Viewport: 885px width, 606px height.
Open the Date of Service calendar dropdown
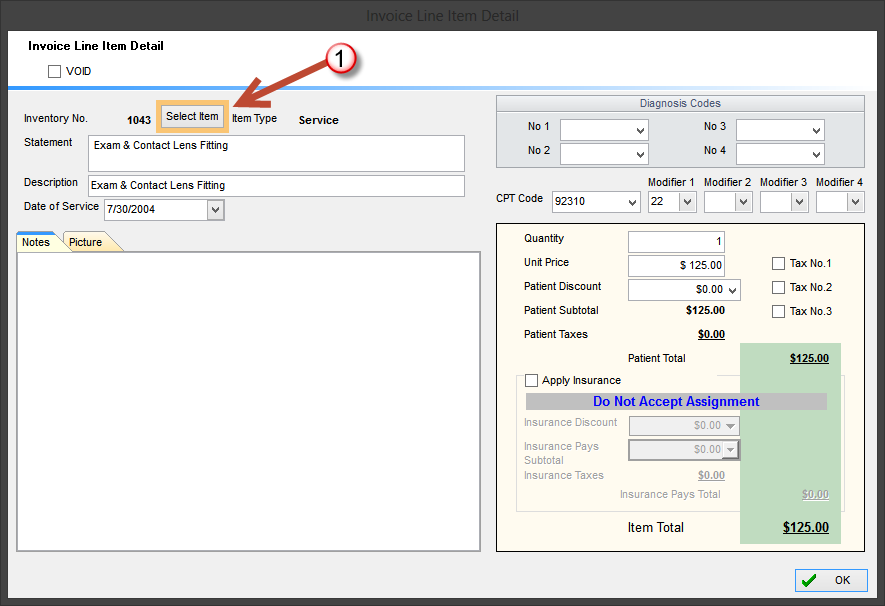[x=215, y=210]
